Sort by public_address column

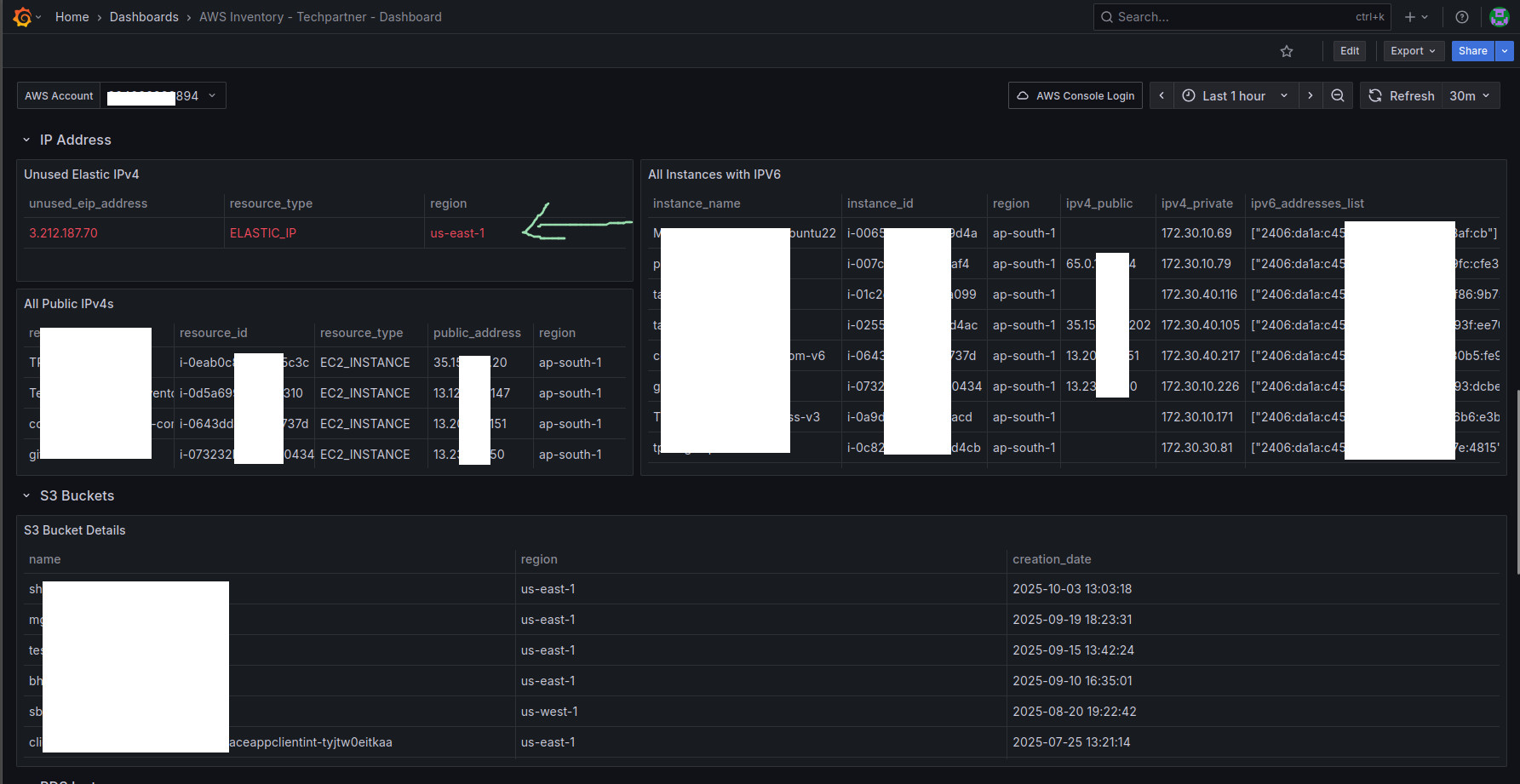(477, 333)
